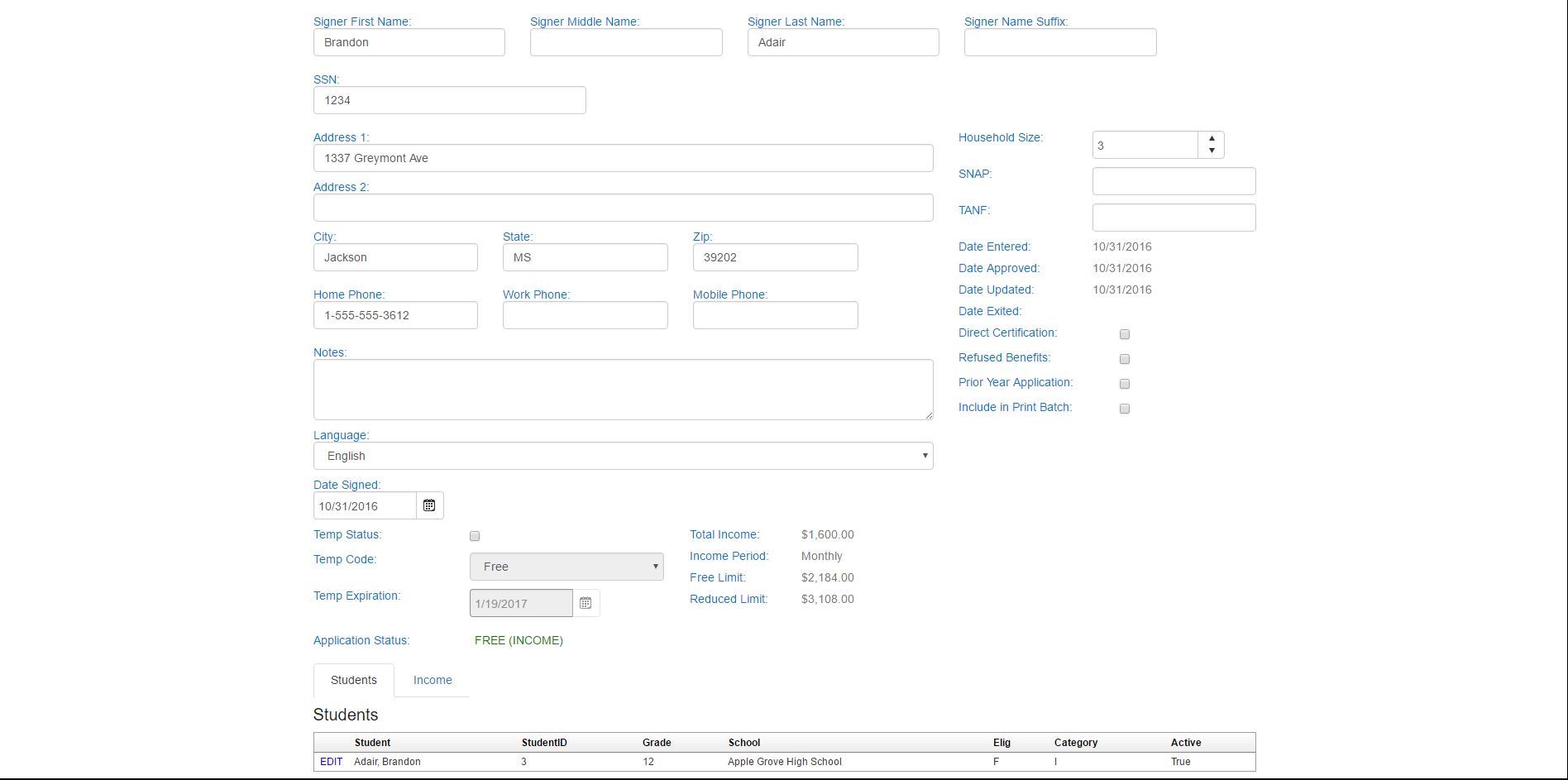Check Include in Print Batch
Screen dimensions: 1568x780
[x=1125, y=409]
